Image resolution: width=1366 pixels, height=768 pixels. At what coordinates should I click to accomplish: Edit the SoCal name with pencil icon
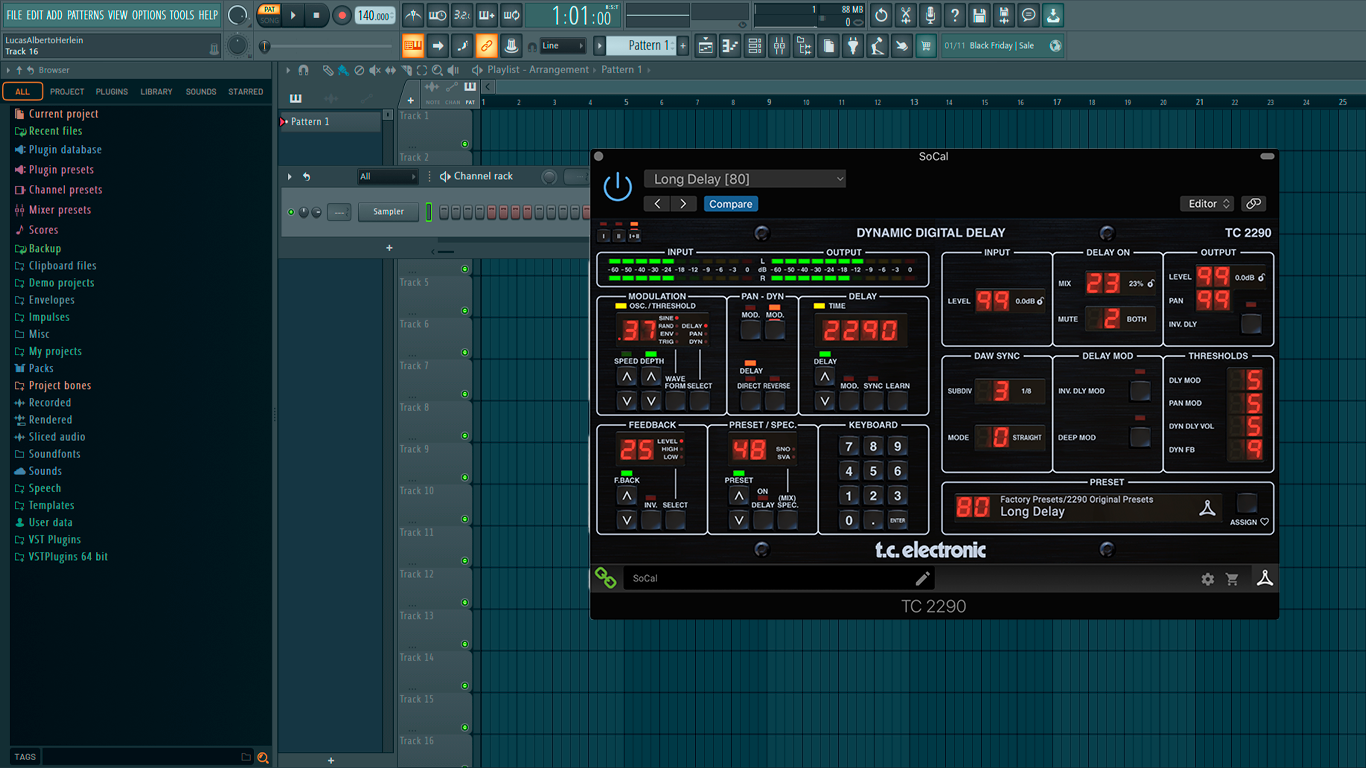pos(922,578)
